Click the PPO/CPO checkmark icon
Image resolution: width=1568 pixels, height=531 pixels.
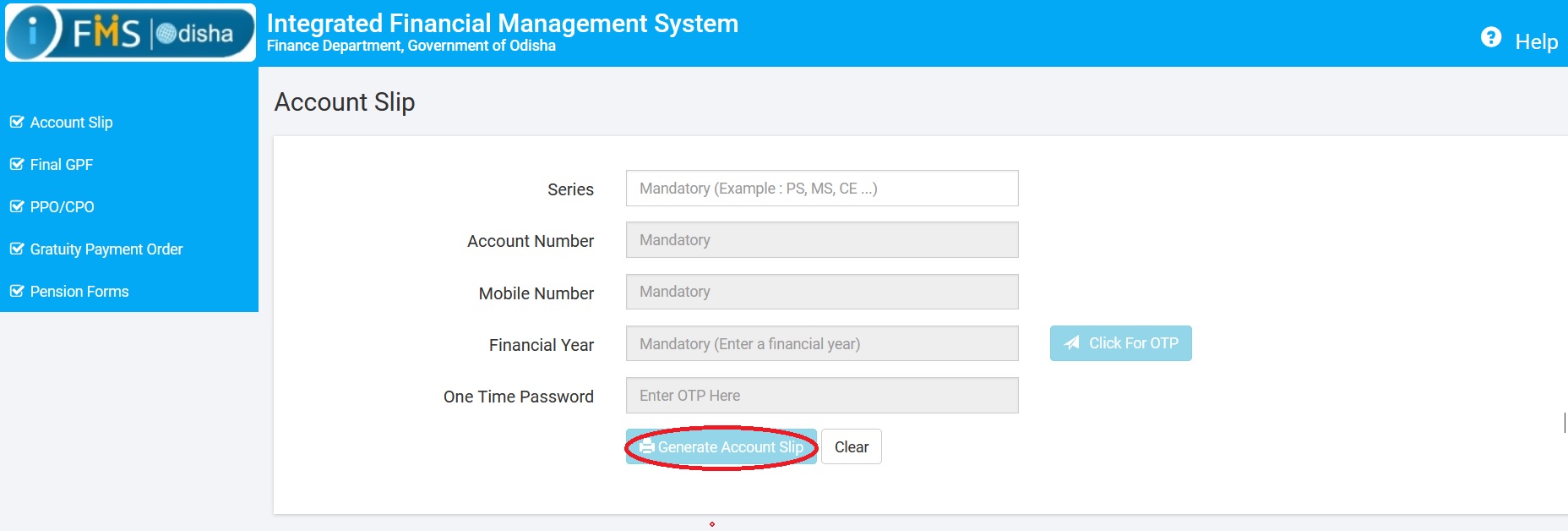(x=17, y=206)
